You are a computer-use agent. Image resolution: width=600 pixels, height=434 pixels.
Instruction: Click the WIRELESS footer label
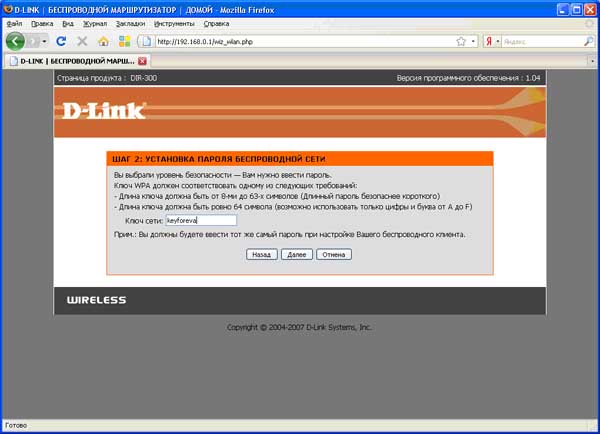coord(96,300)
